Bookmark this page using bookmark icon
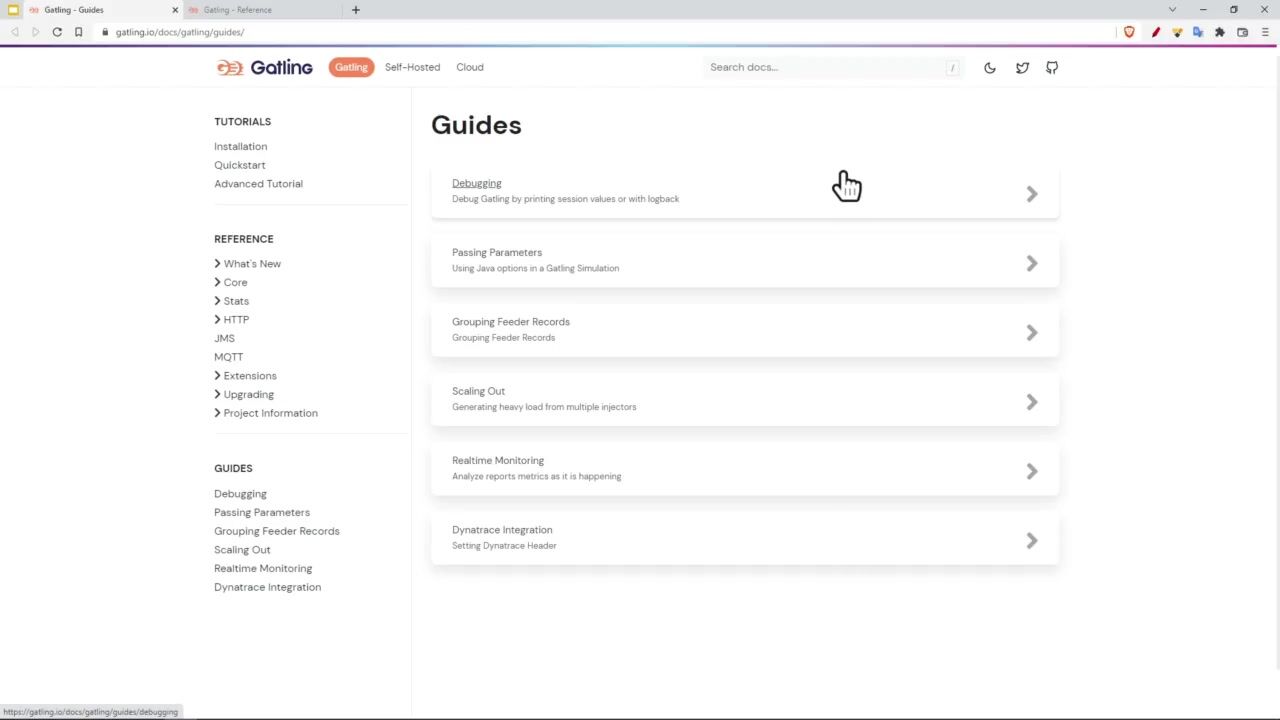 click(x=78, y=32)
